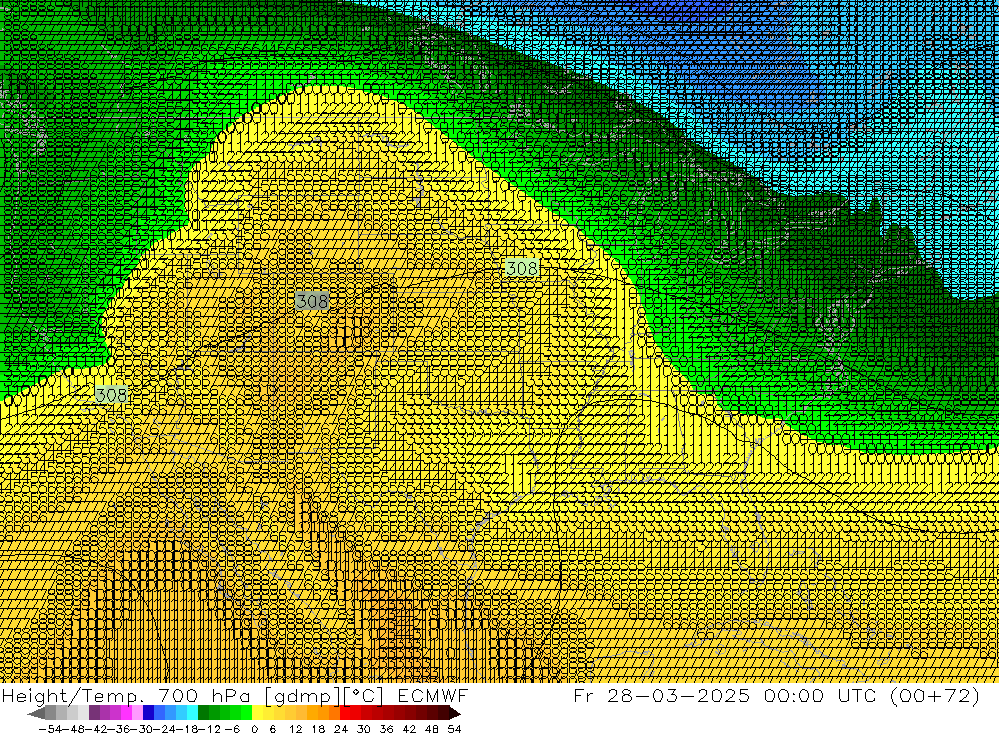This screenshot has height=733, width=1000.
Task: Click the '6' value right of 0 on the scale
Action: [272, 729]
